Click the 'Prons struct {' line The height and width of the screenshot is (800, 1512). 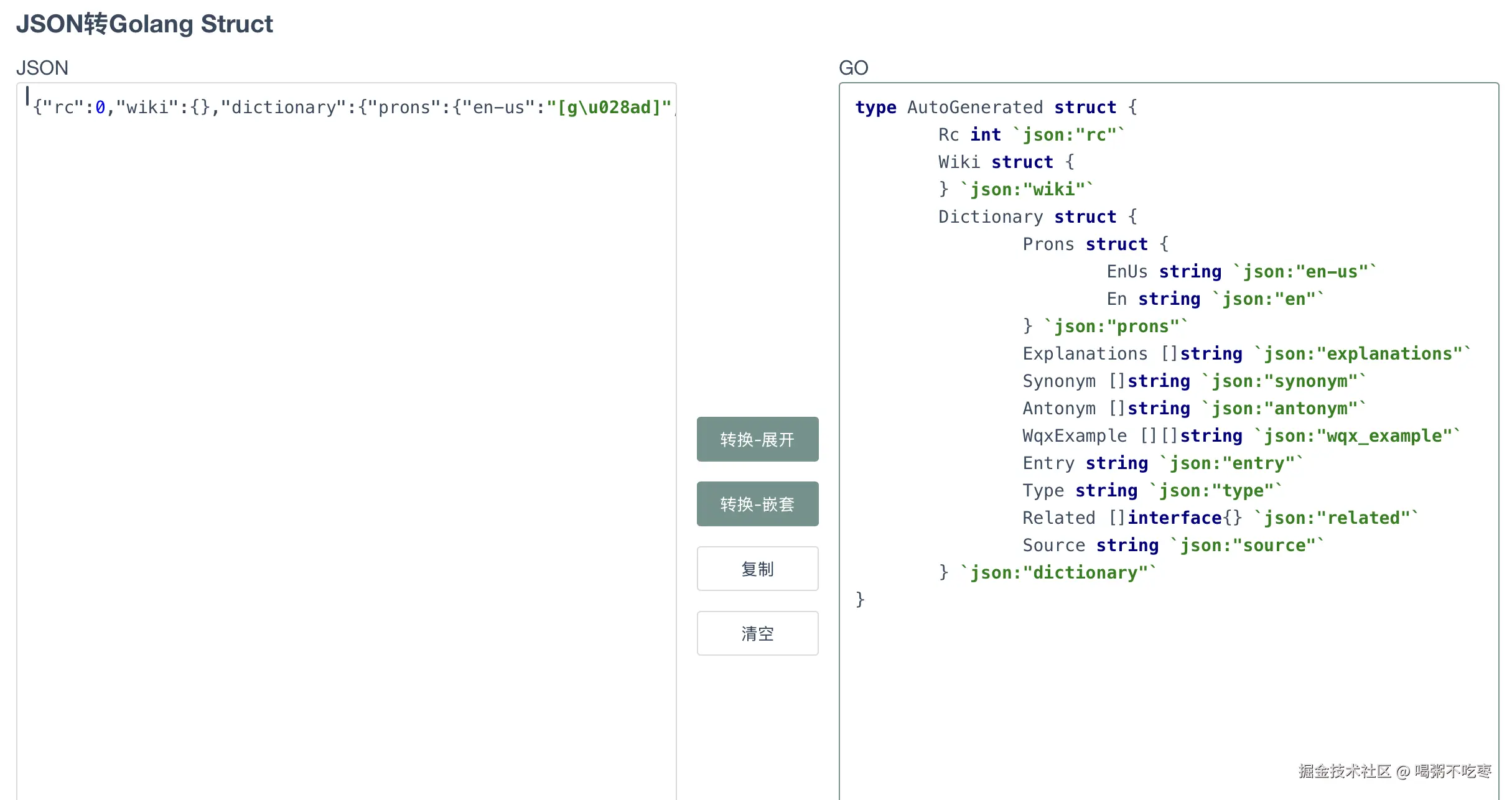[x=1095, y=244]
